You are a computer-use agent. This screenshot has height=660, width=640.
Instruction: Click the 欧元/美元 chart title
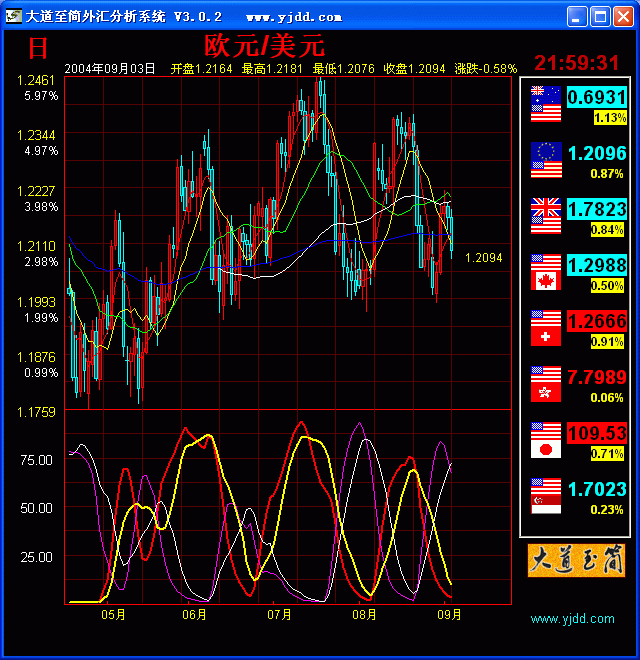pyautogui.click(x=264, y=45)
